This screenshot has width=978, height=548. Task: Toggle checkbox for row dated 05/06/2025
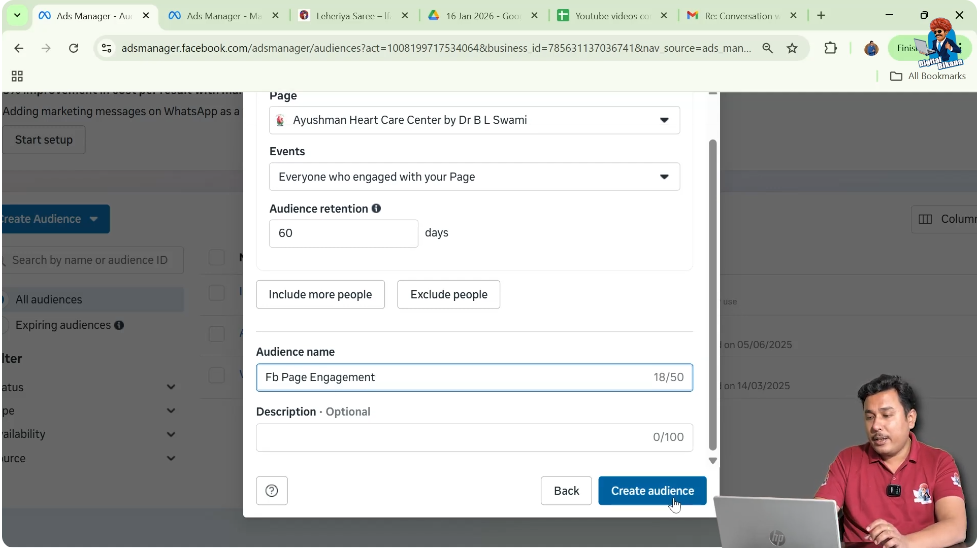216,334
